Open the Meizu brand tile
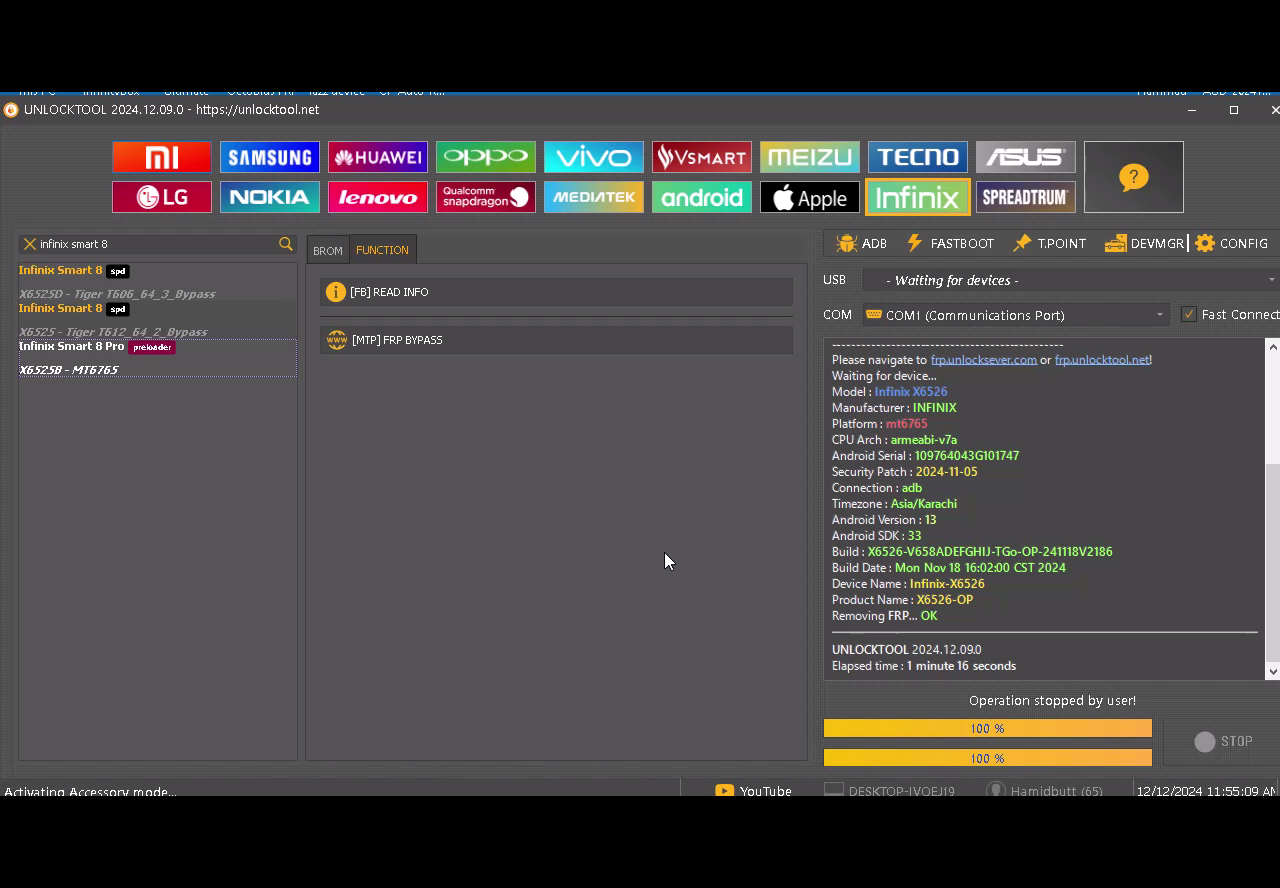The width and height of the screenshot is (1280, 888). pos(810,157)
